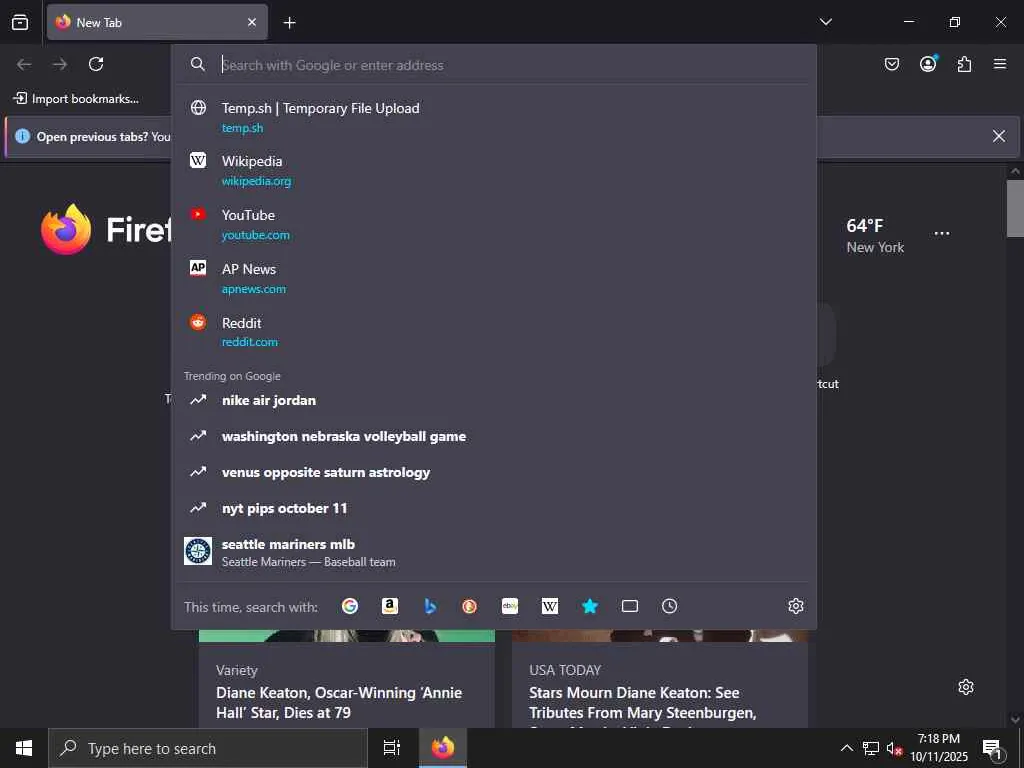Open the application hamburger menu
The image size is (1024, 768).
(x=1000, y=64)
